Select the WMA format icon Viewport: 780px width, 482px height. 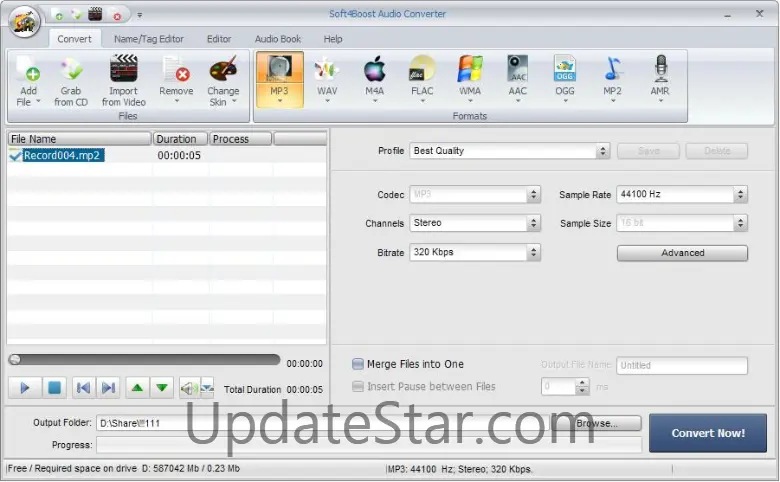click(x=469, y=70)
